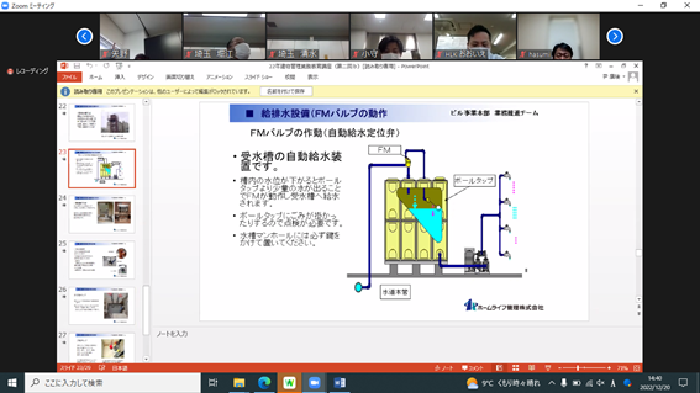
Task: Switch to Slide Sorter view icon
Action: coord(516,368)
